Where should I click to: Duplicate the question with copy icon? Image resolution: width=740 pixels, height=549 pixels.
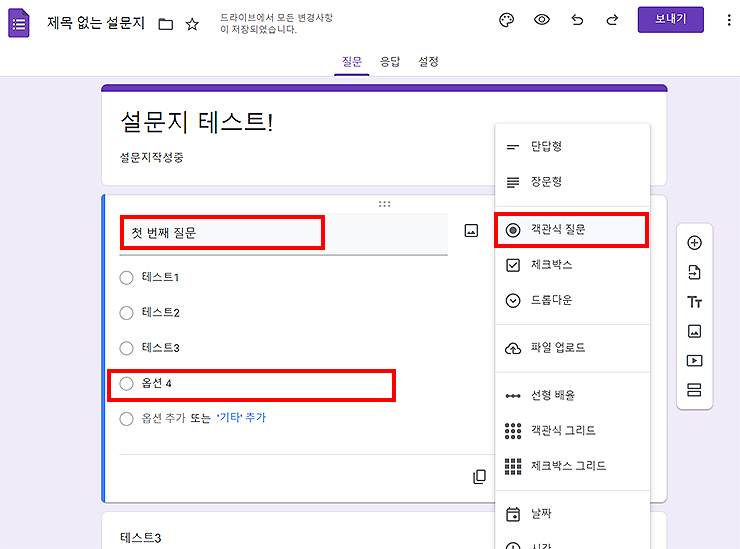[x=479, y=477]
